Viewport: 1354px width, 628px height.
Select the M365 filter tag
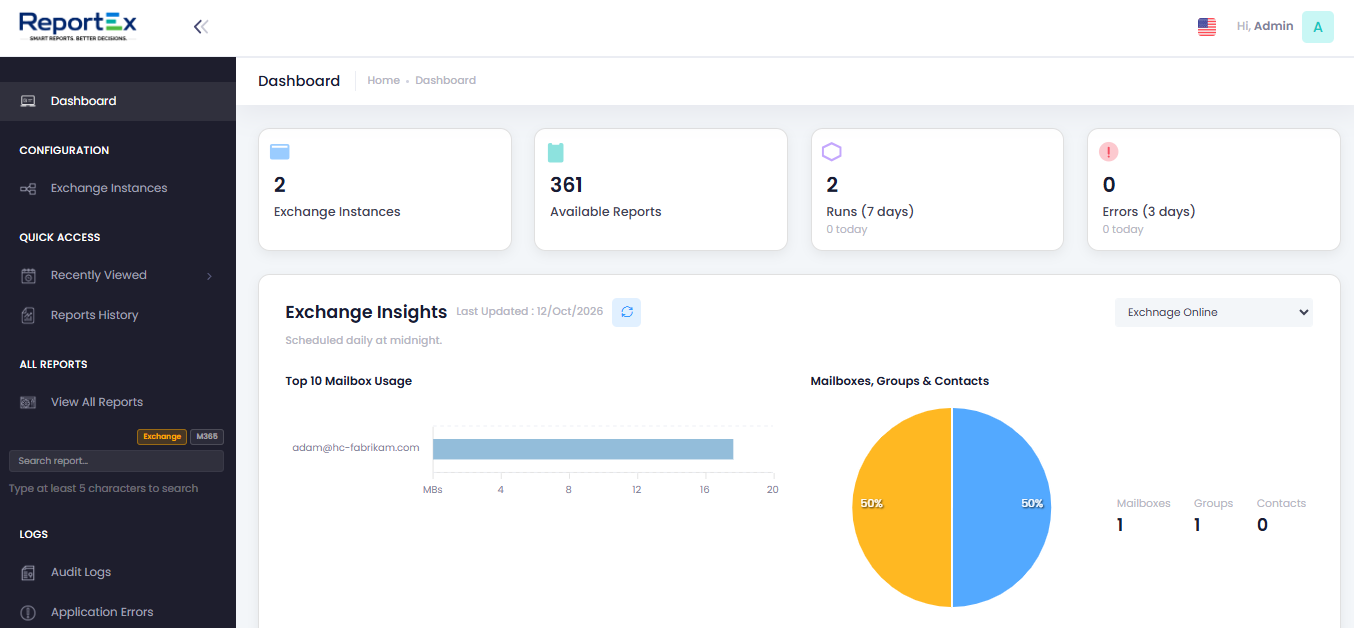pos(207,437)
